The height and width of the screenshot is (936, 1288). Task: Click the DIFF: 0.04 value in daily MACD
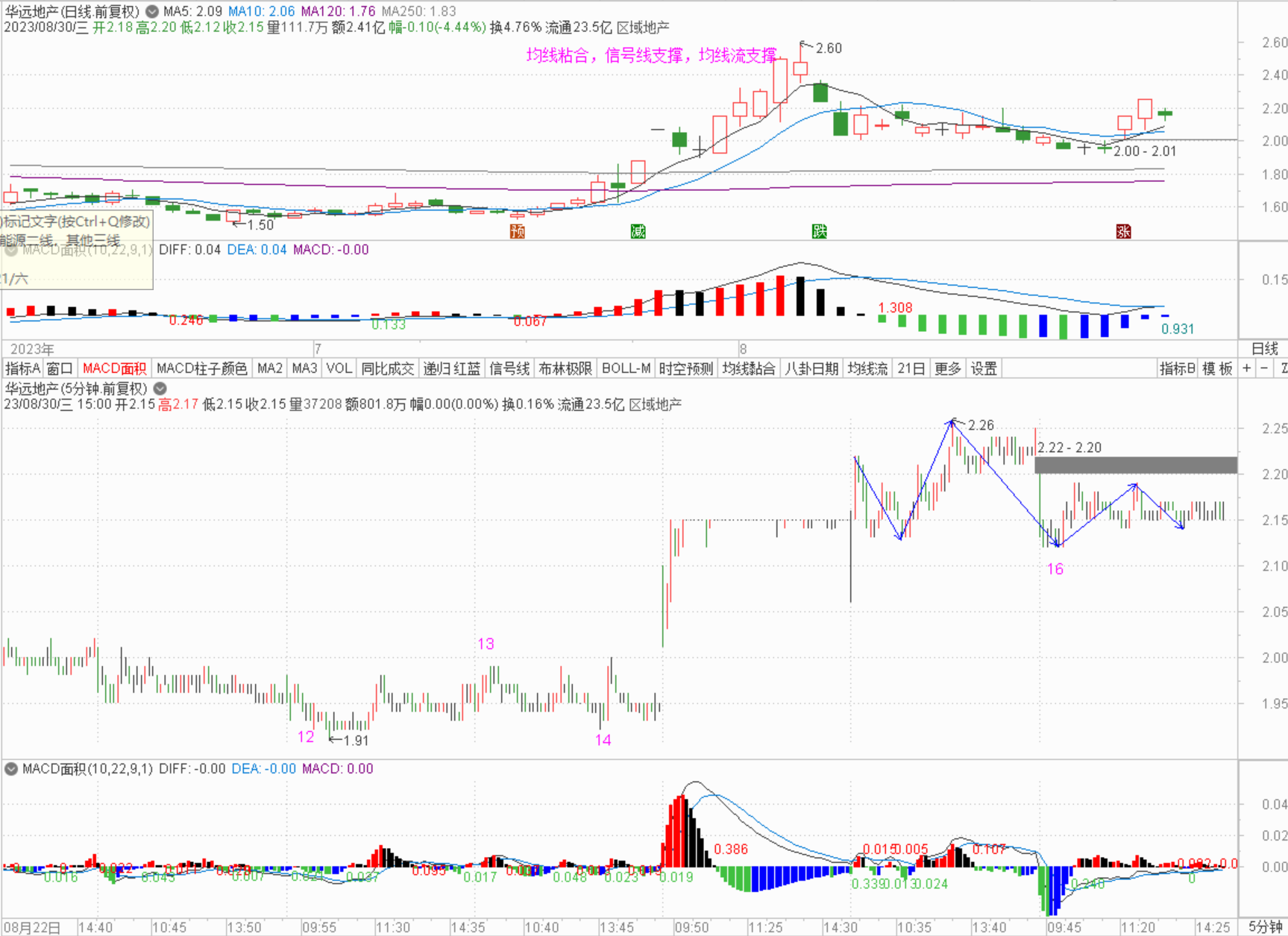(x=189, y=250)
